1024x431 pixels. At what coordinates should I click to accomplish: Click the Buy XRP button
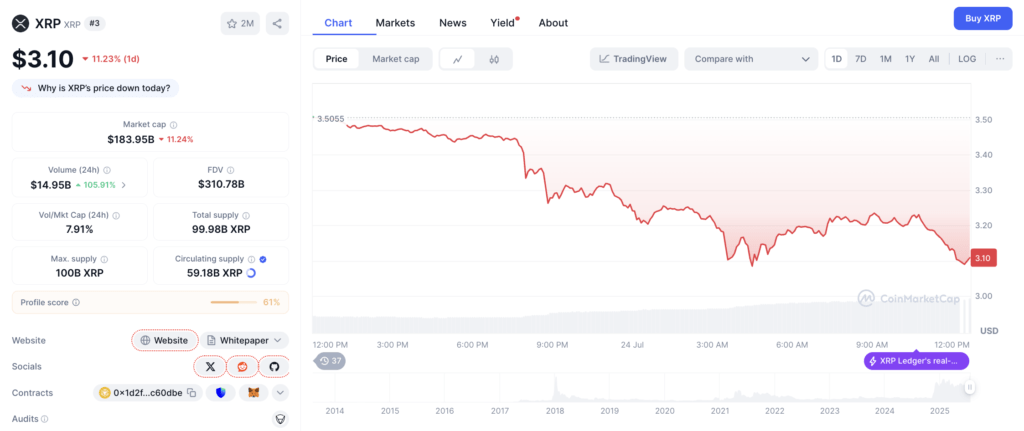(x=983, y=18)
